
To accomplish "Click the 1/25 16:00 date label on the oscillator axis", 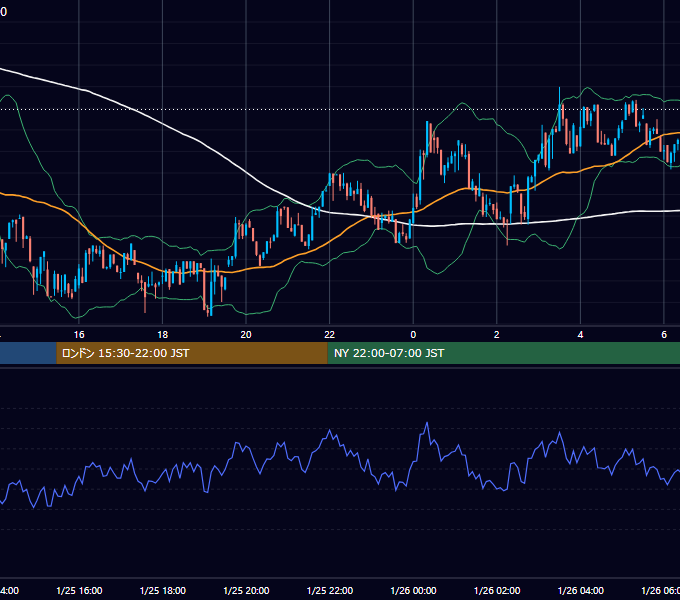I will pyautogui.click(x=79, y=590).
